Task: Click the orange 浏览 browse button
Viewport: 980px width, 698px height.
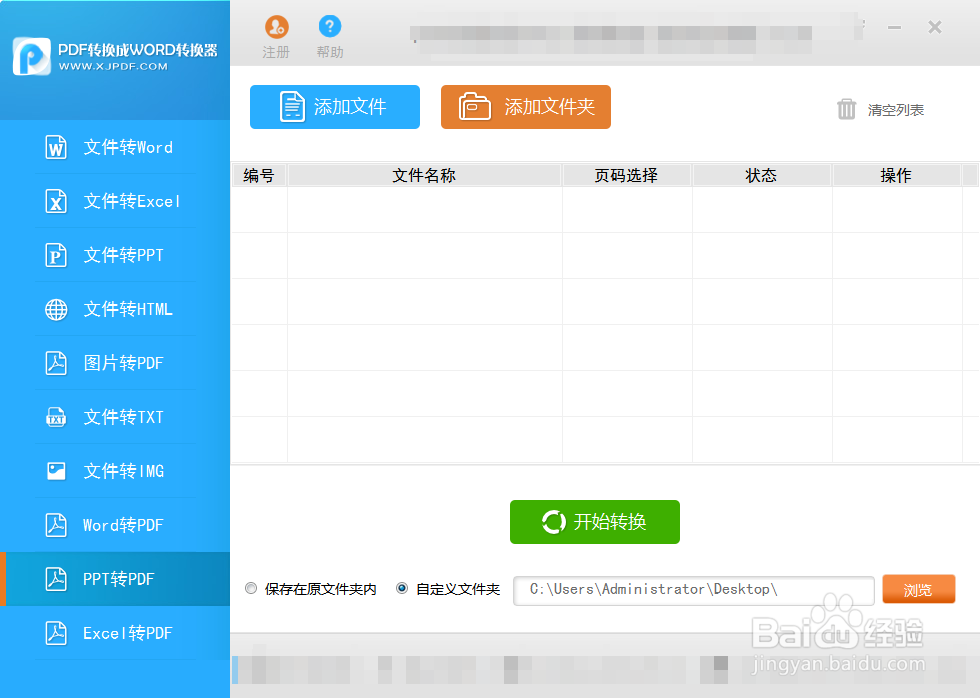Action: pyautogui.click(x=919, y=589)
